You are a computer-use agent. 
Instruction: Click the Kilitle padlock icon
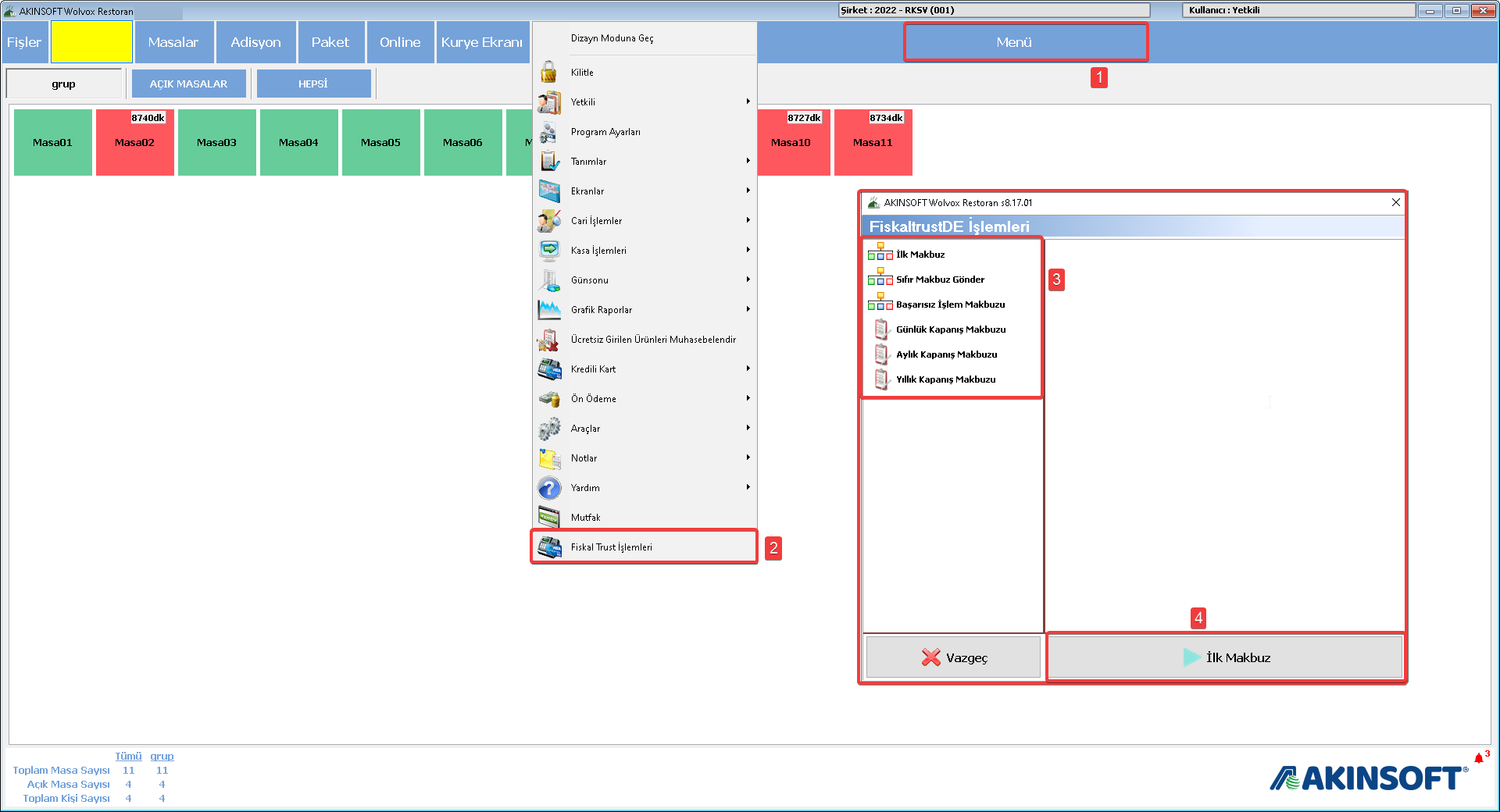tap(549, 73)
